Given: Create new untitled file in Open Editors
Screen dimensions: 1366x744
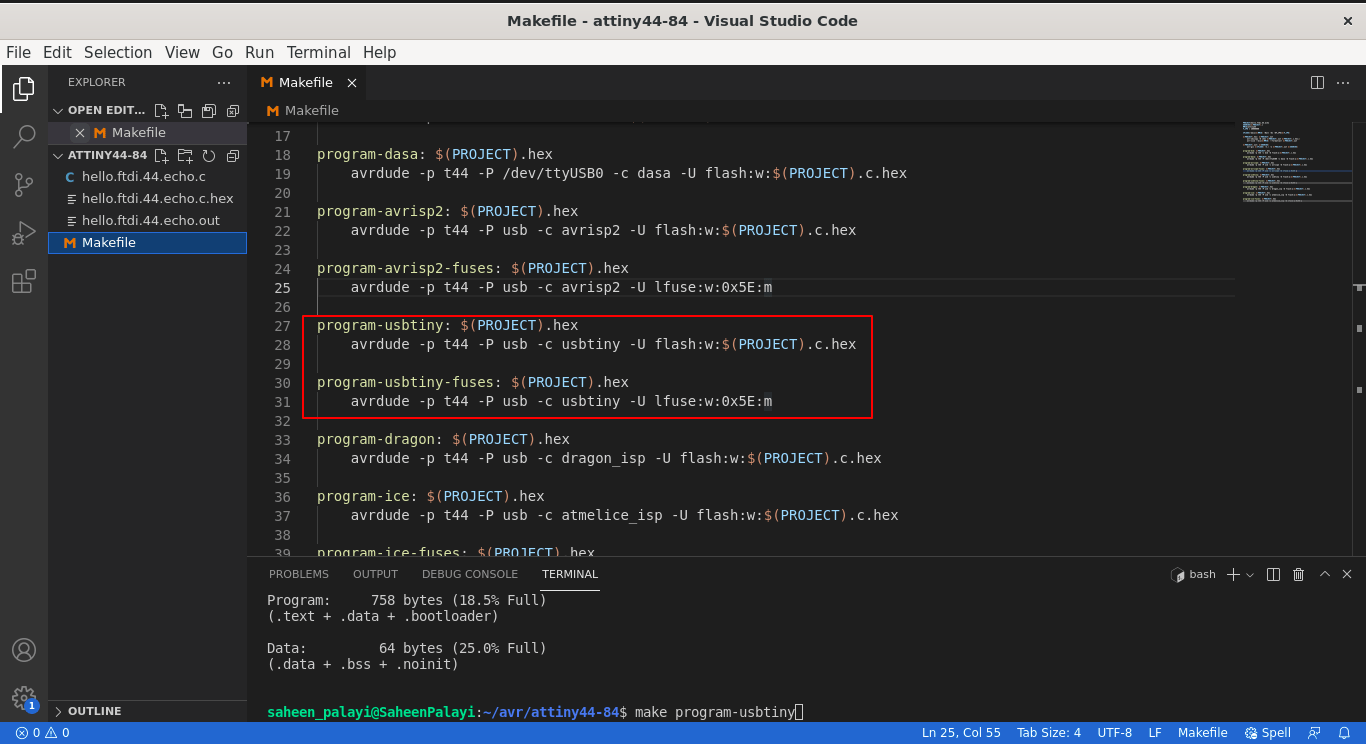Looking at the screenshot, I should click(x=161, y=111).
